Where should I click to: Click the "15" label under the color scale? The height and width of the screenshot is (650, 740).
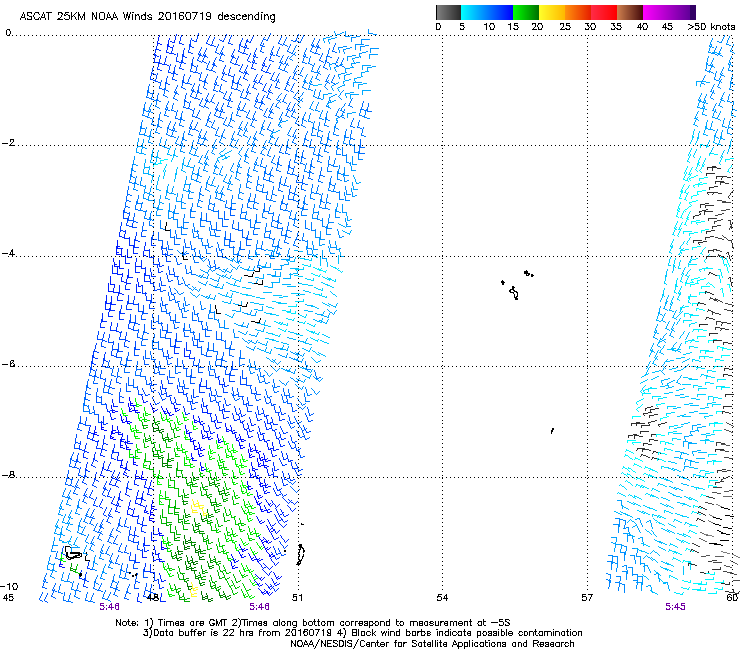click(x=513, y=27)
